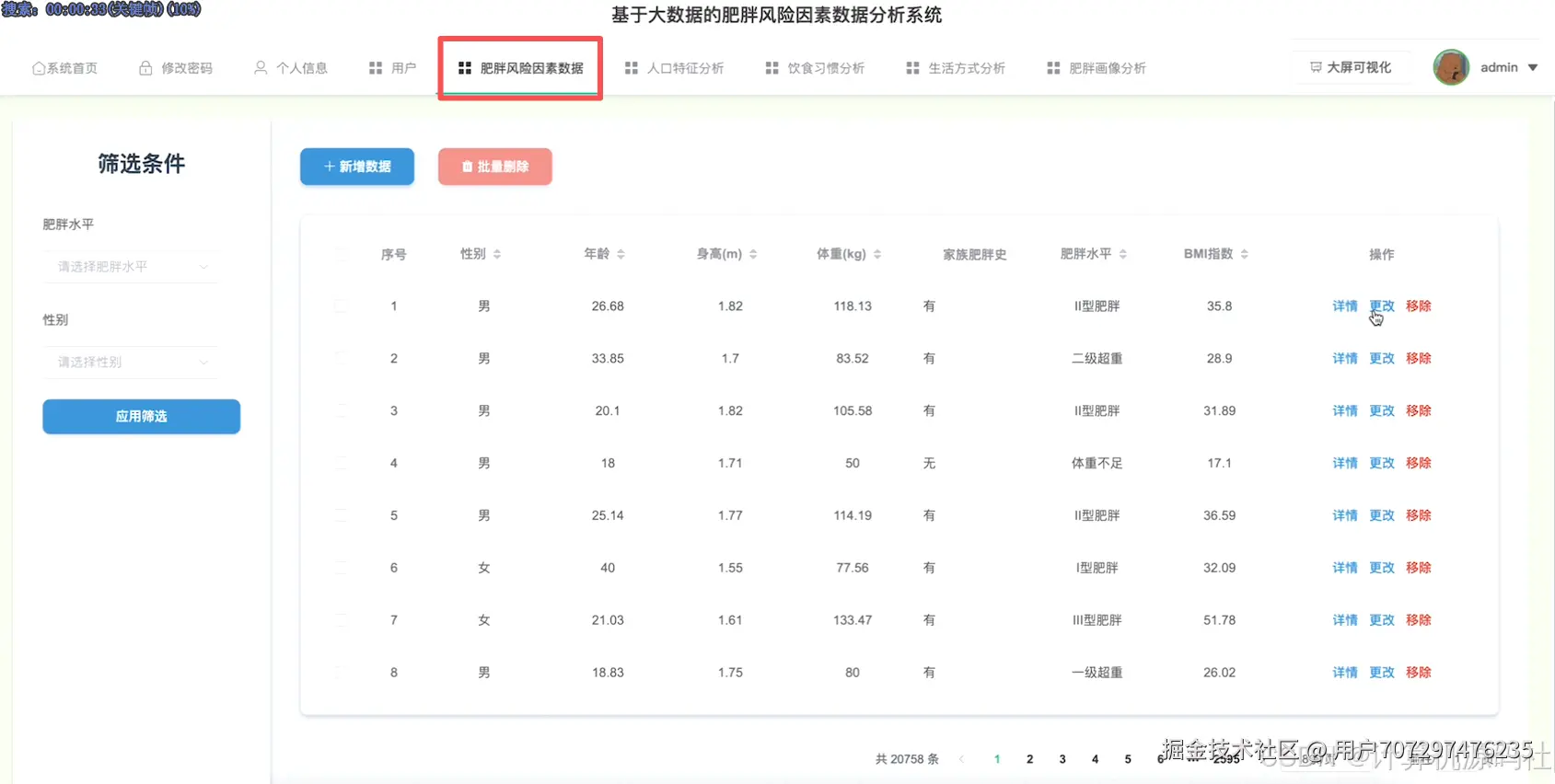Go to pagination page 3

tap(1062, 759)
